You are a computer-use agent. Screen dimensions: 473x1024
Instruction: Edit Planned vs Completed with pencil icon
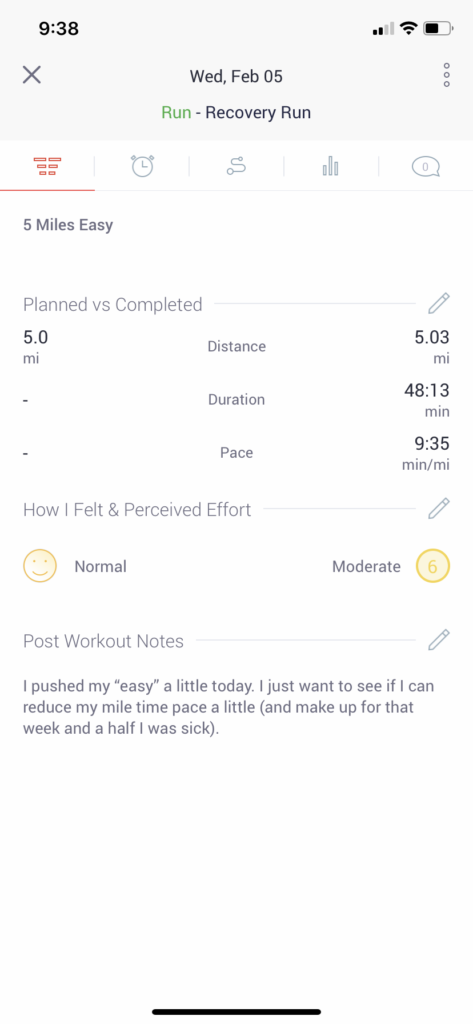[438, 304]
